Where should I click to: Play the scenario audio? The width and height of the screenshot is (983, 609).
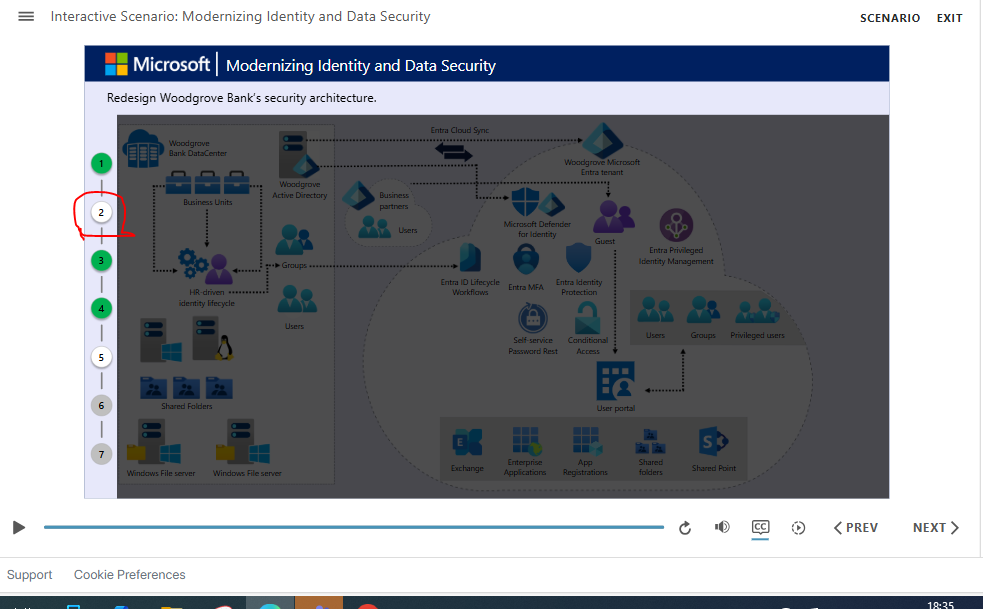19,527
